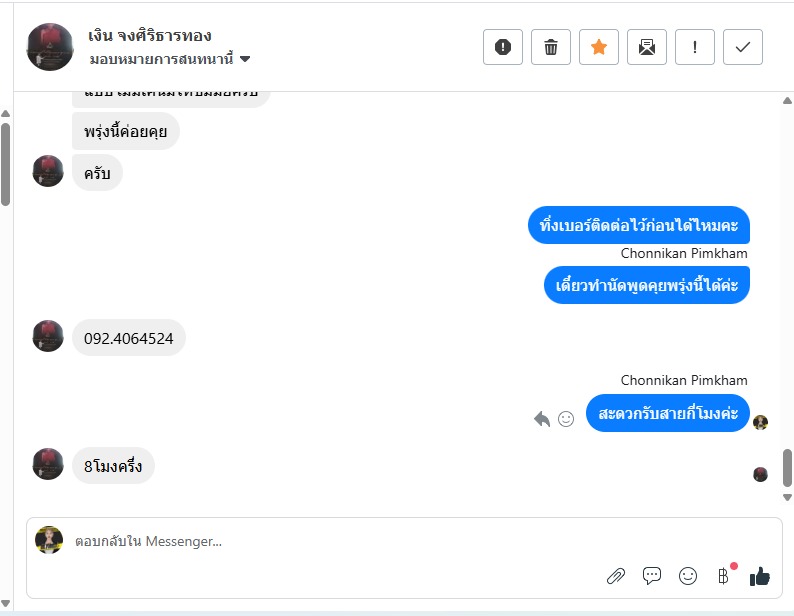Click the customer's avatar in header
This screenshot has width=794, height=616.
click(x=50, y=47)
